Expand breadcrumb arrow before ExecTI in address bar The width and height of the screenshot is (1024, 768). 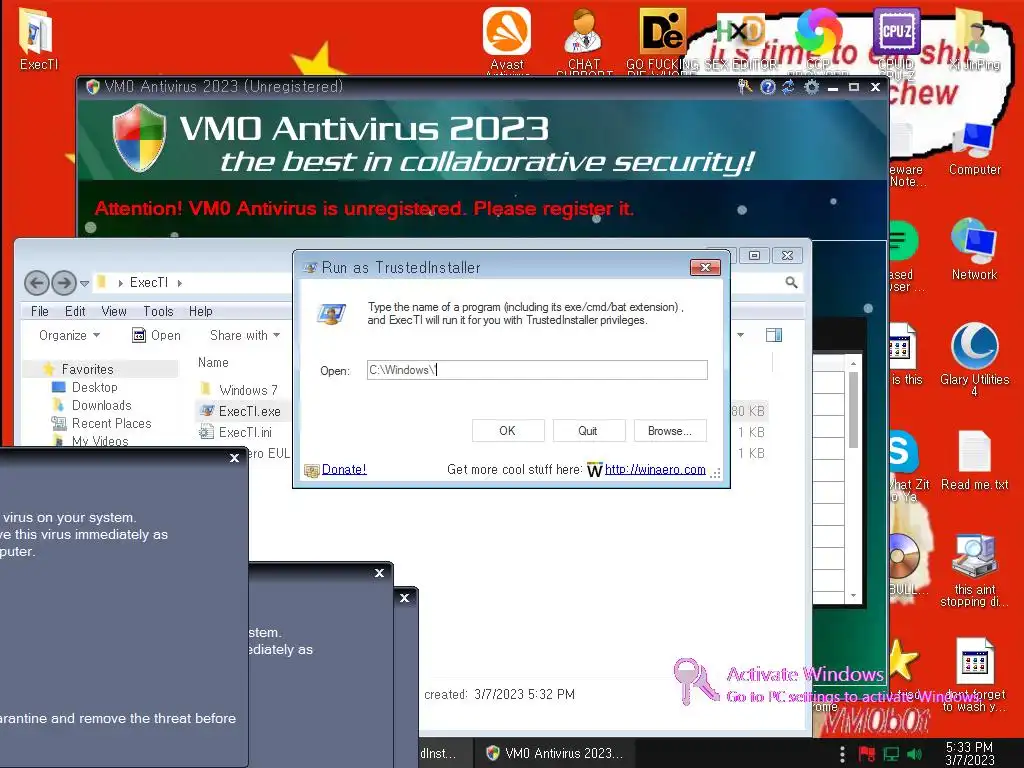coord(121,283)
